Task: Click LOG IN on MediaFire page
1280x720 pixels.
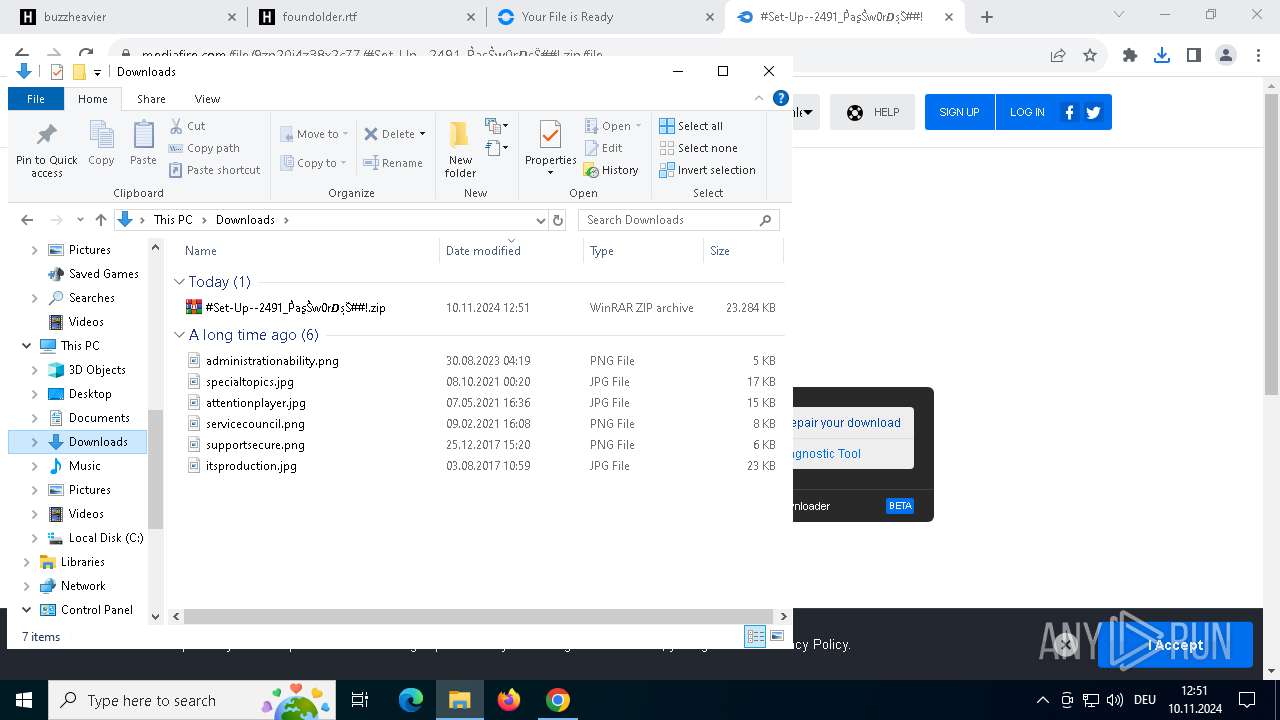Action: click(1027, 112)
